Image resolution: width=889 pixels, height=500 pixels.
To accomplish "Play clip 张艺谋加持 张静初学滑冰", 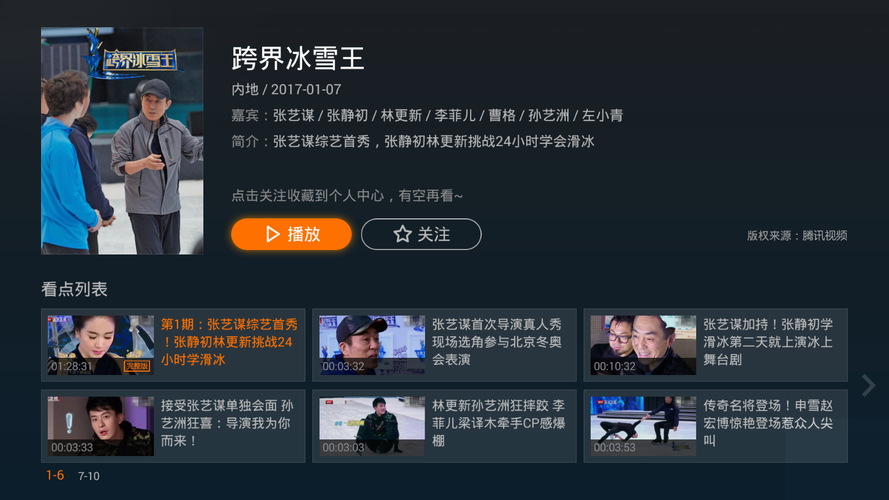I will point(716,345).
